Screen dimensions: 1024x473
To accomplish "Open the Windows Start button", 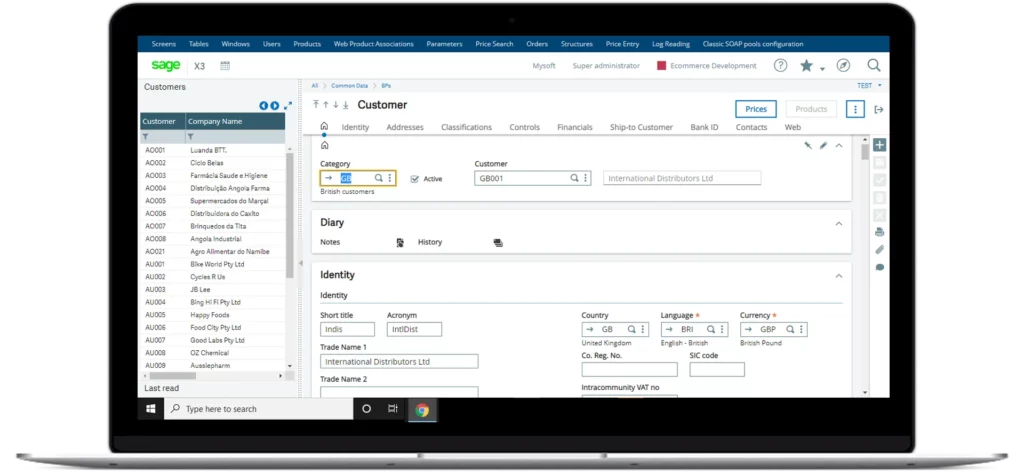I will point(151,409).
